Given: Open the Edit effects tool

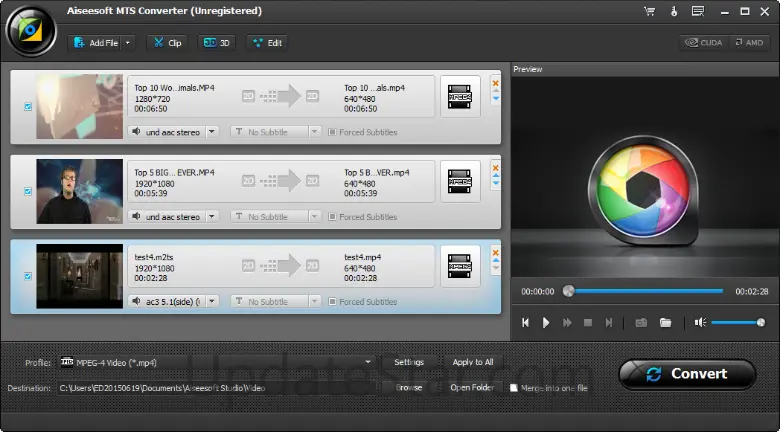Looking at the screenshot, I should click(x=268, y=43).
